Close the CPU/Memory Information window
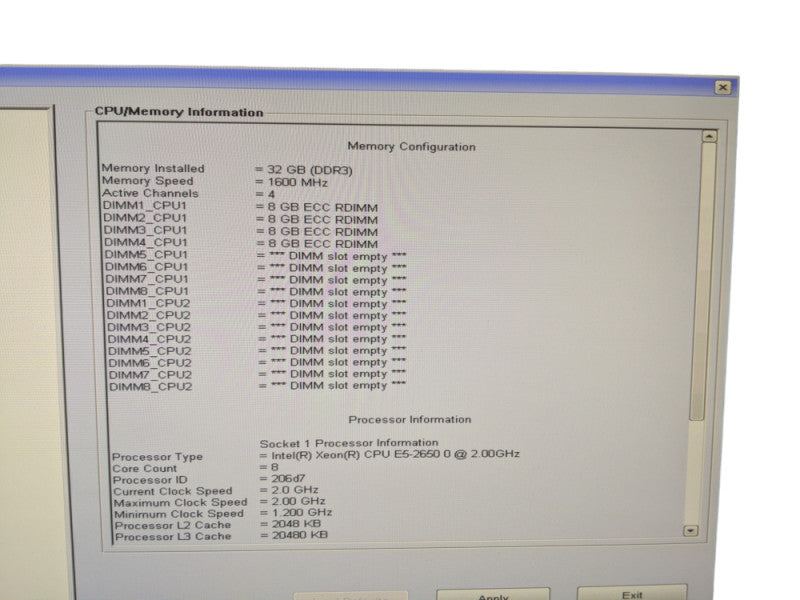Viewport: 800px width, 600px height. point(722,87)
